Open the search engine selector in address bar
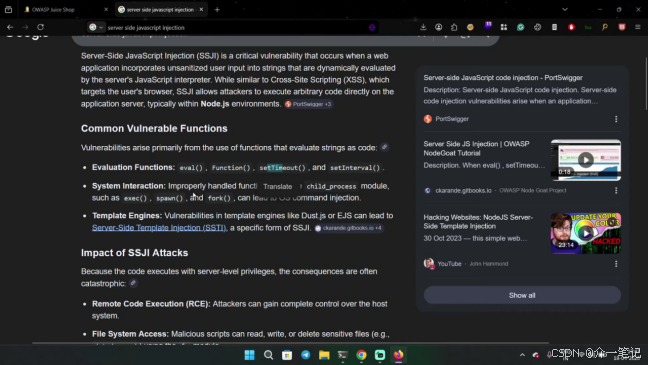 pyautogui.click(x=95, y=27)
